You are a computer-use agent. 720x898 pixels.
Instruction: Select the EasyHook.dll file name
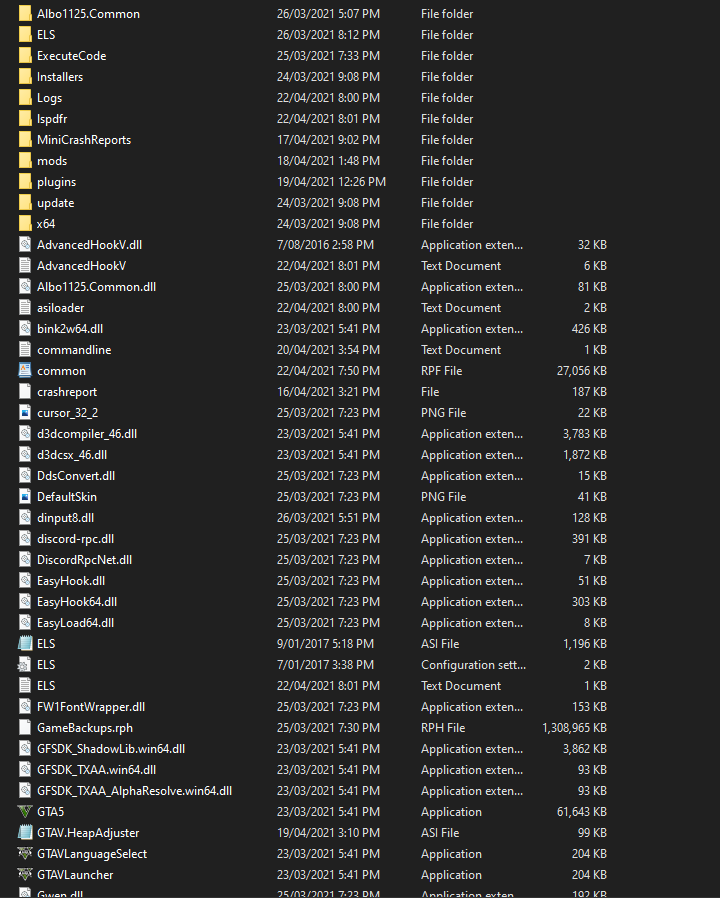point(71,581)
